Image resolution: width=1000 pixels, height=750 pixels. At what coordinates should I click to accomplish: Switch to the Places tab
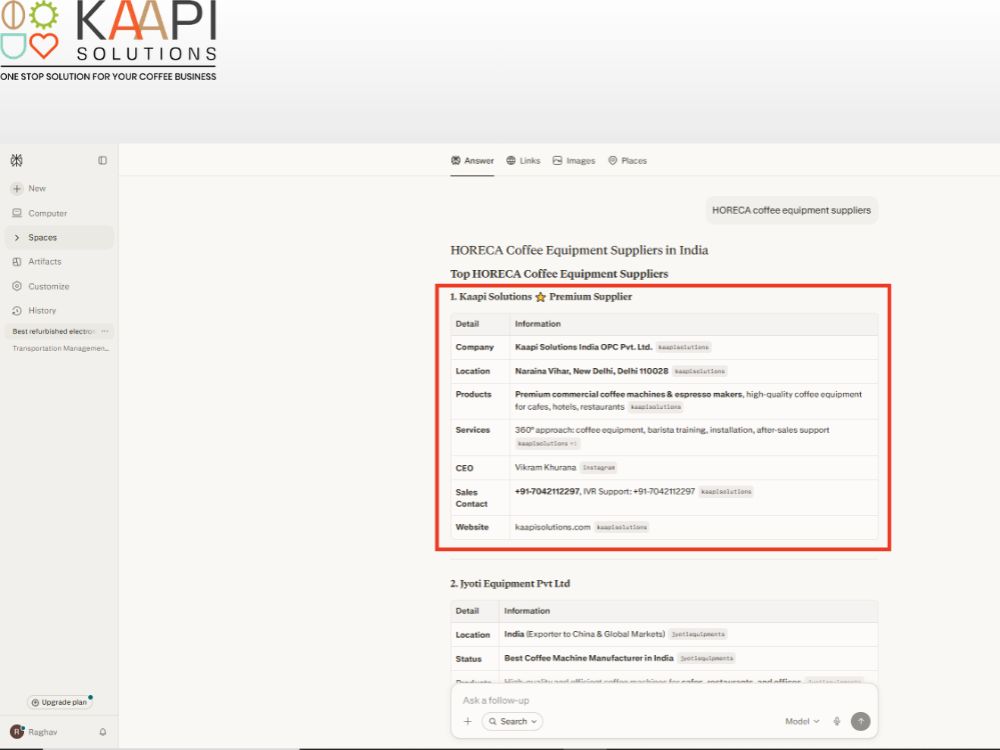[x=628, y=161]
